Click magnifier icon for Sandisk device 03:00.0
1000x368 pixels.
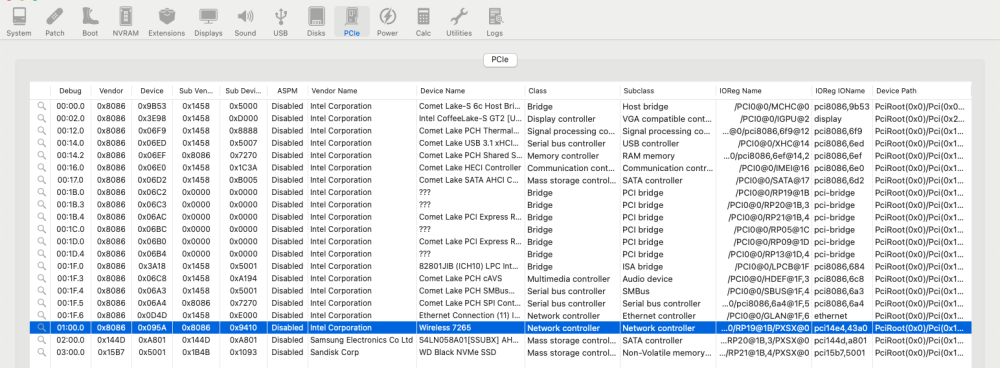41,352
